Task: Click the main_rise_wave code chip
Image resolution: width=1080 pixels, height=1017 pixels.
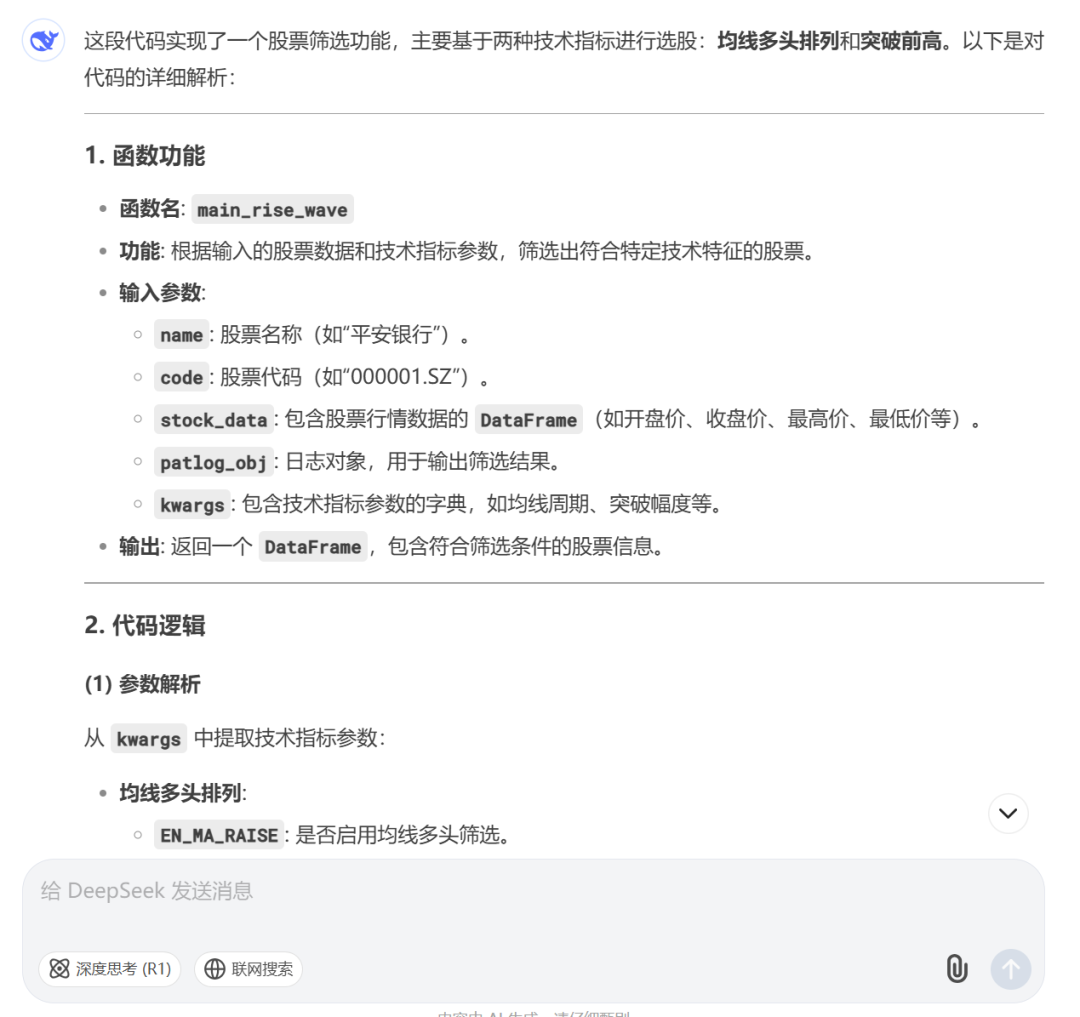Action: (273, 209)
